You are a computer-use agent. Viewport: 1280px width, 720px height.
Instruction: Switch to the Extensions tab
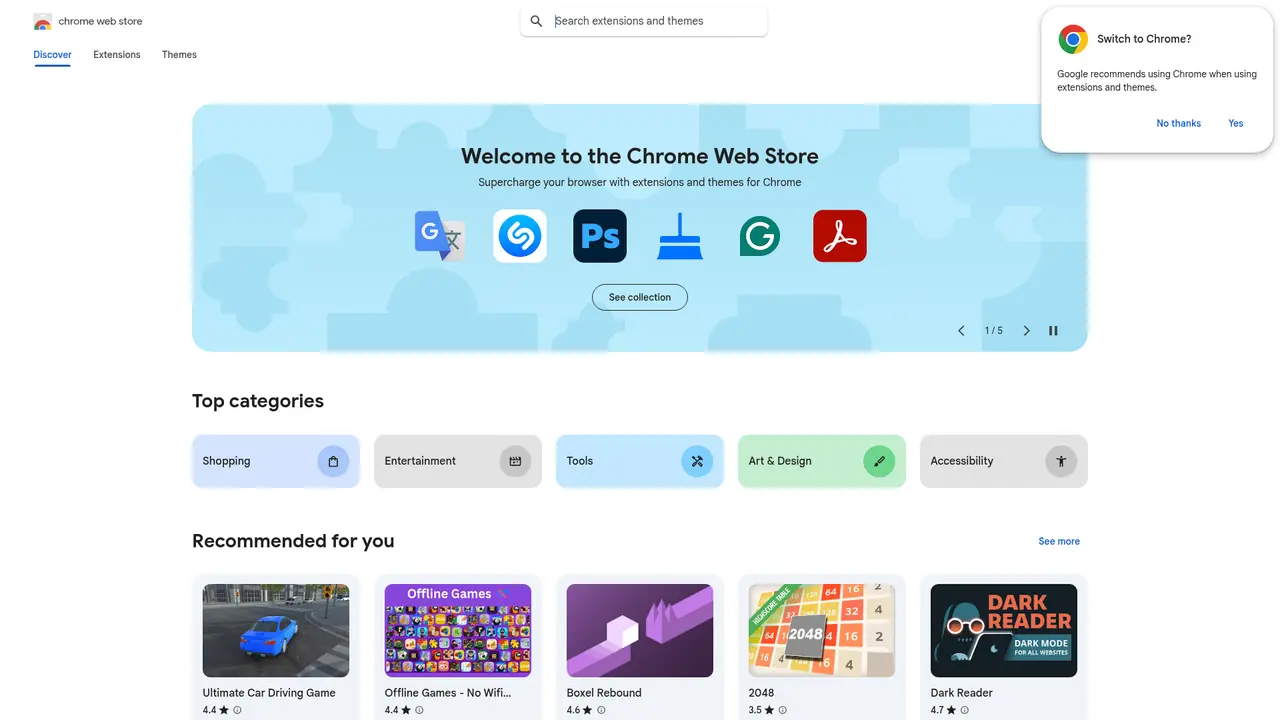[117, 55]
